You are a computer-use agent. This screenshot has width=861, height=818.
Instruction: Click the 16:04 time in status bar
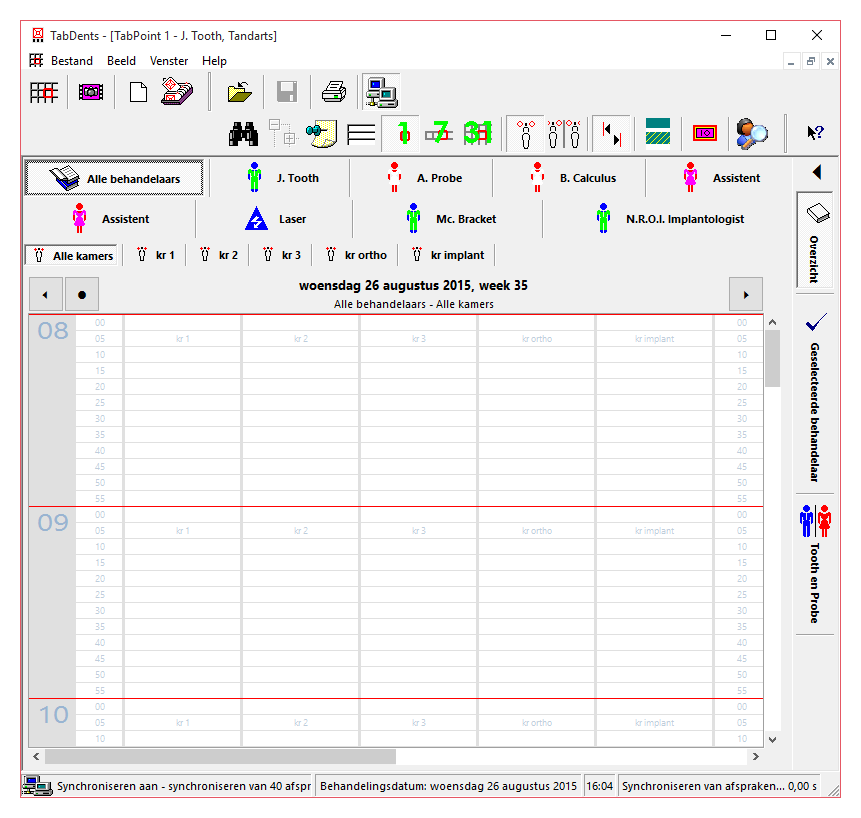tap(599, 786)
